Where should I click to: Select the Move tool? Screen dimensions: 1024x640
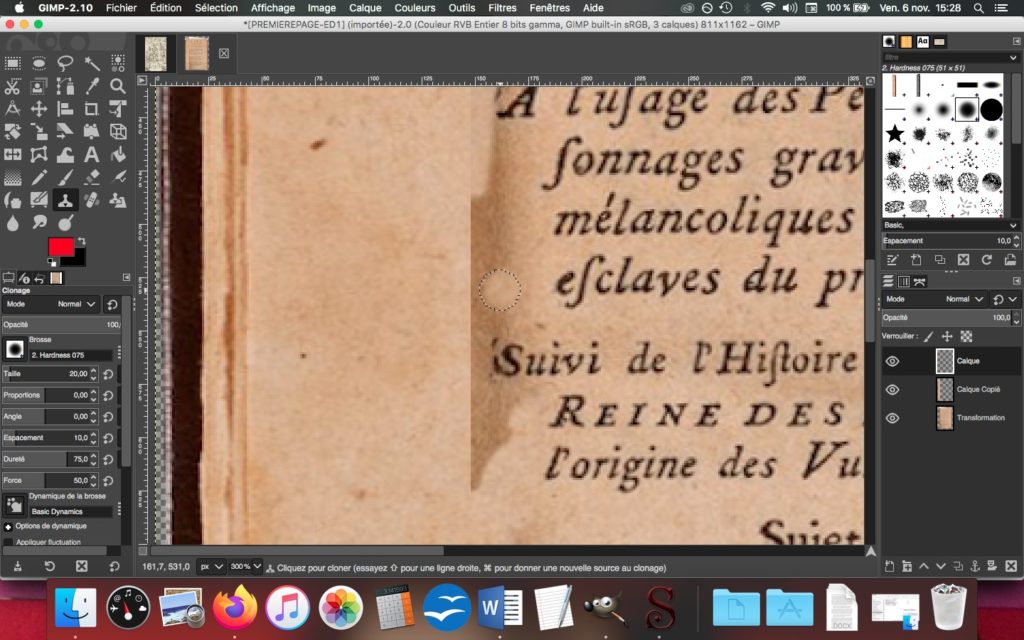pyautogui.click(x=39, y=108)
